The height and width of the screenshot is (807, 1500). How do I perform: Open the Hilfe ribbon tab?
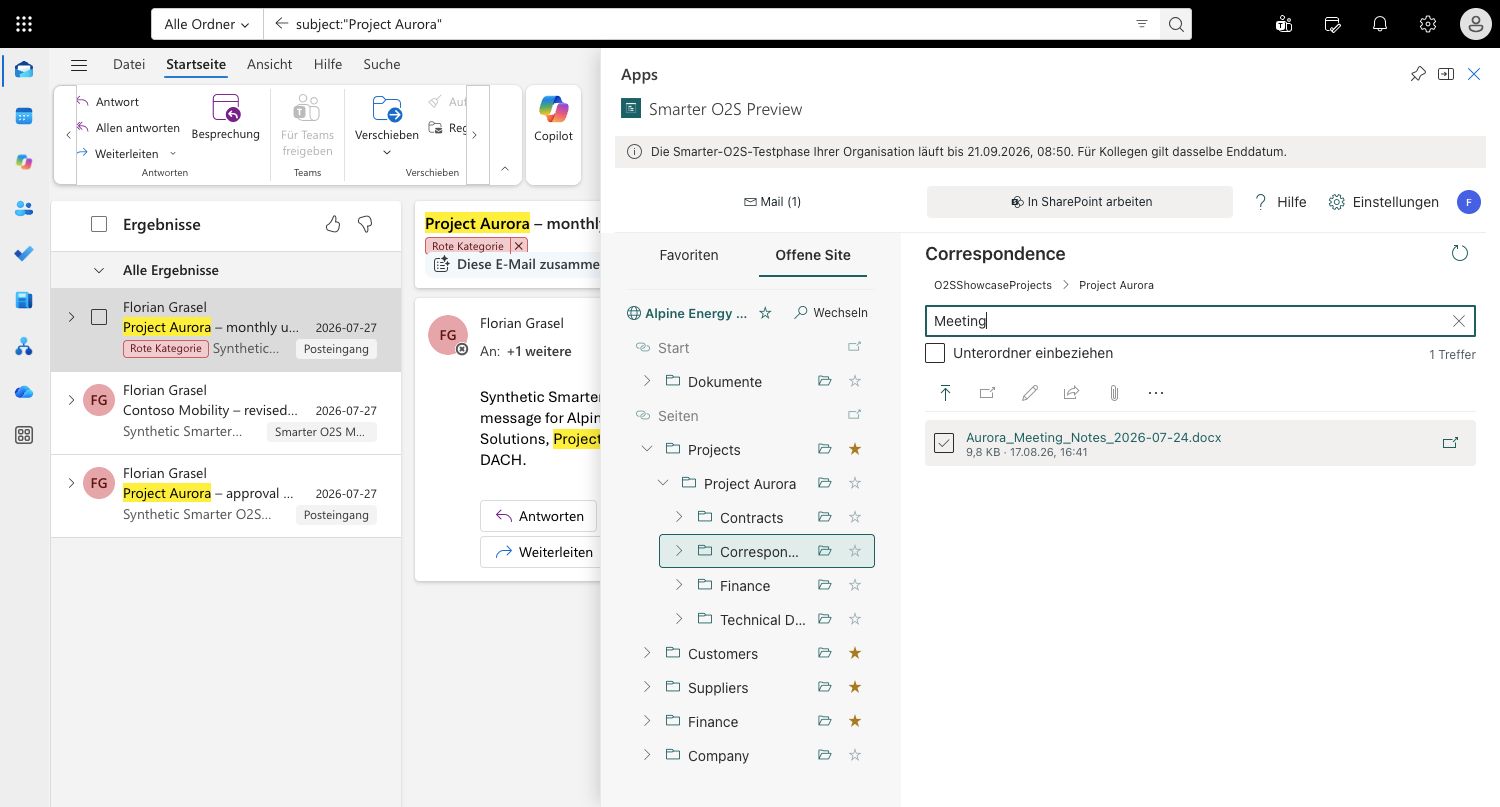[328, 64]
